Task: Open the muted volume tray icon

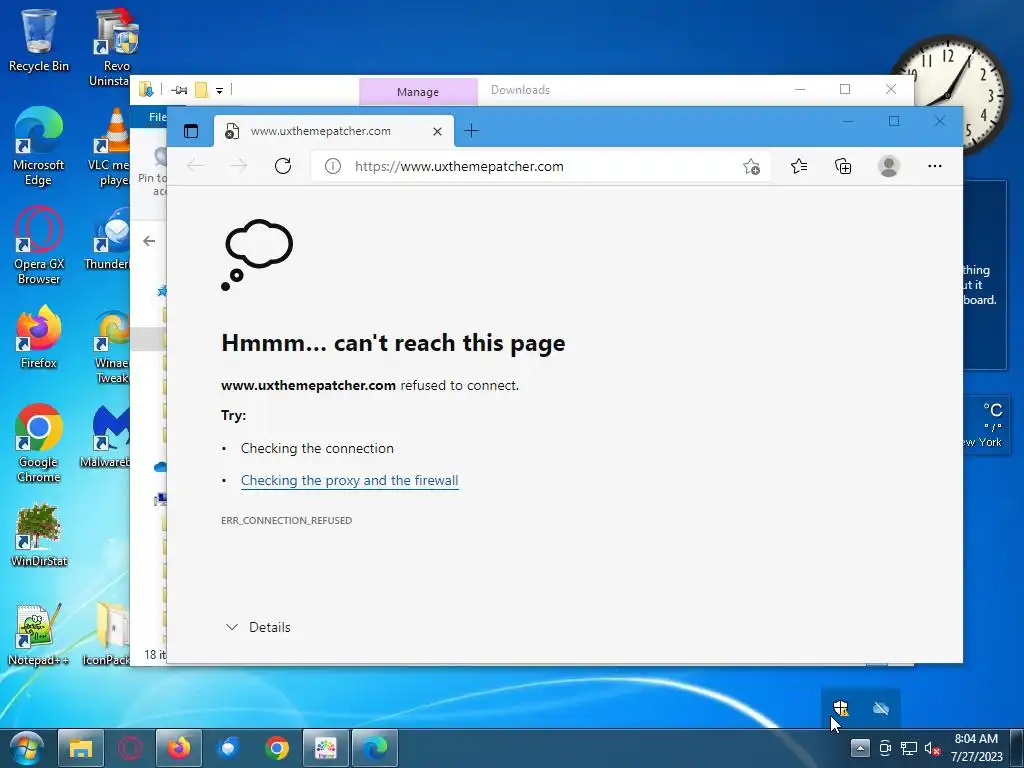Action: tap(933, 748)
